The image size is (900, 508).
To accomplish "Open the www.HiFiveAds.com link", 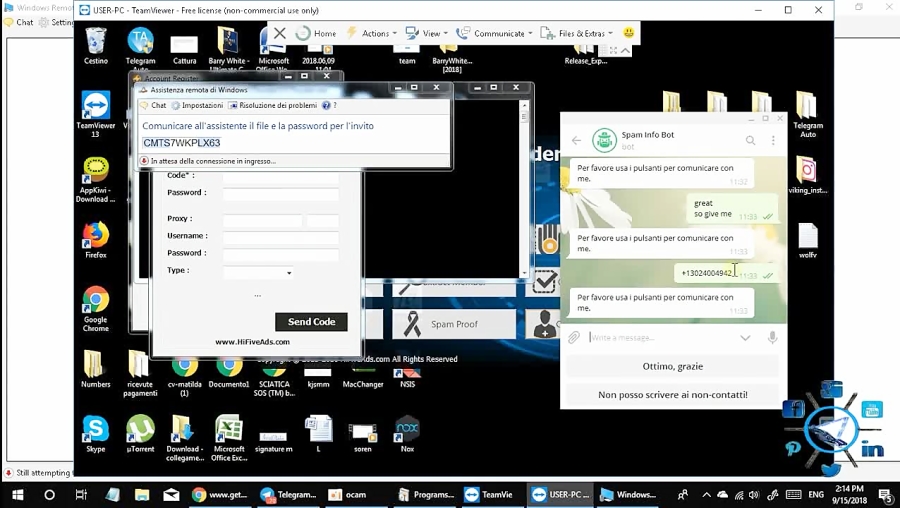I will 253,342.
